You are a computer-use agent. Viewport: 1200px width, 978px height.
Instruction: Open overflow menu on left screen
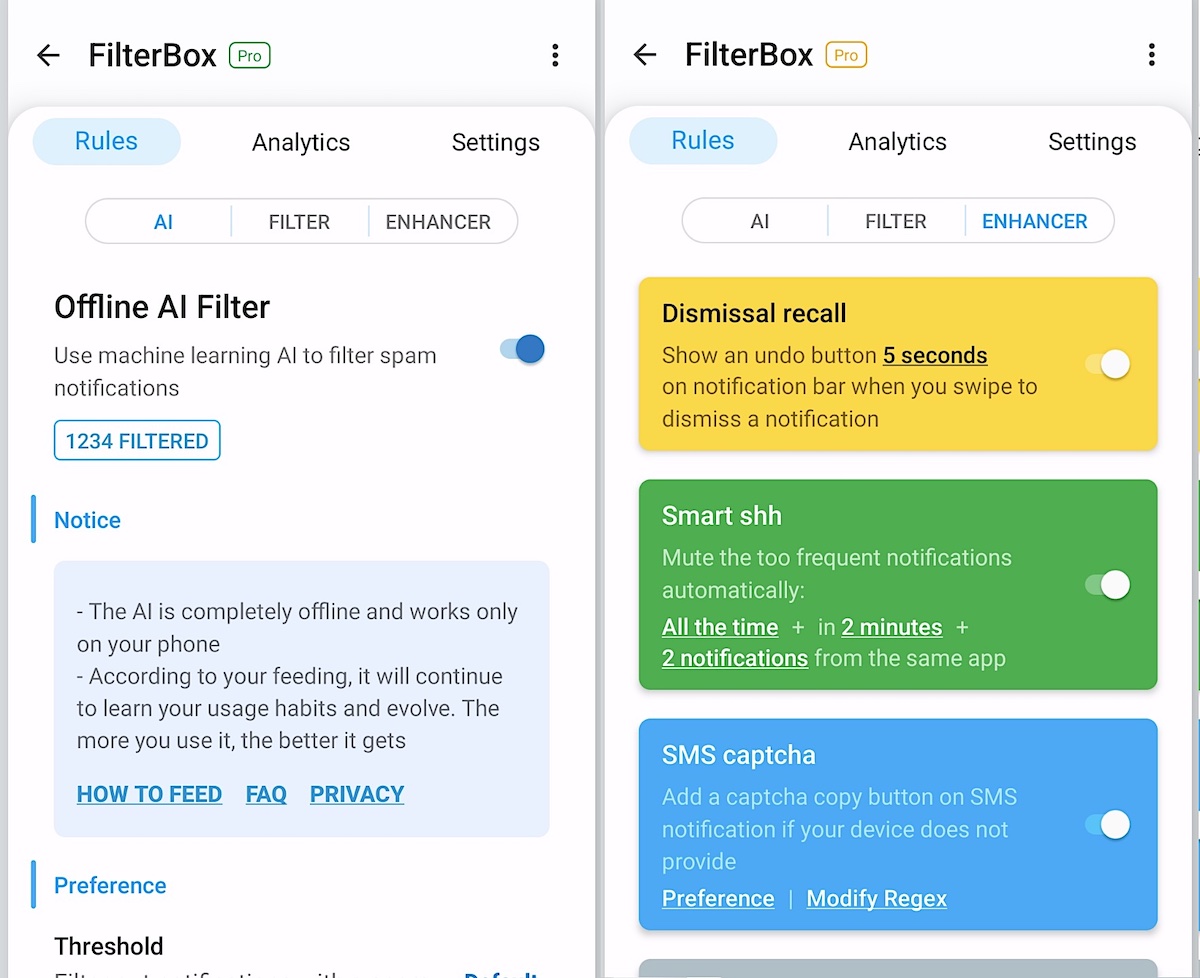click(555, 55)
